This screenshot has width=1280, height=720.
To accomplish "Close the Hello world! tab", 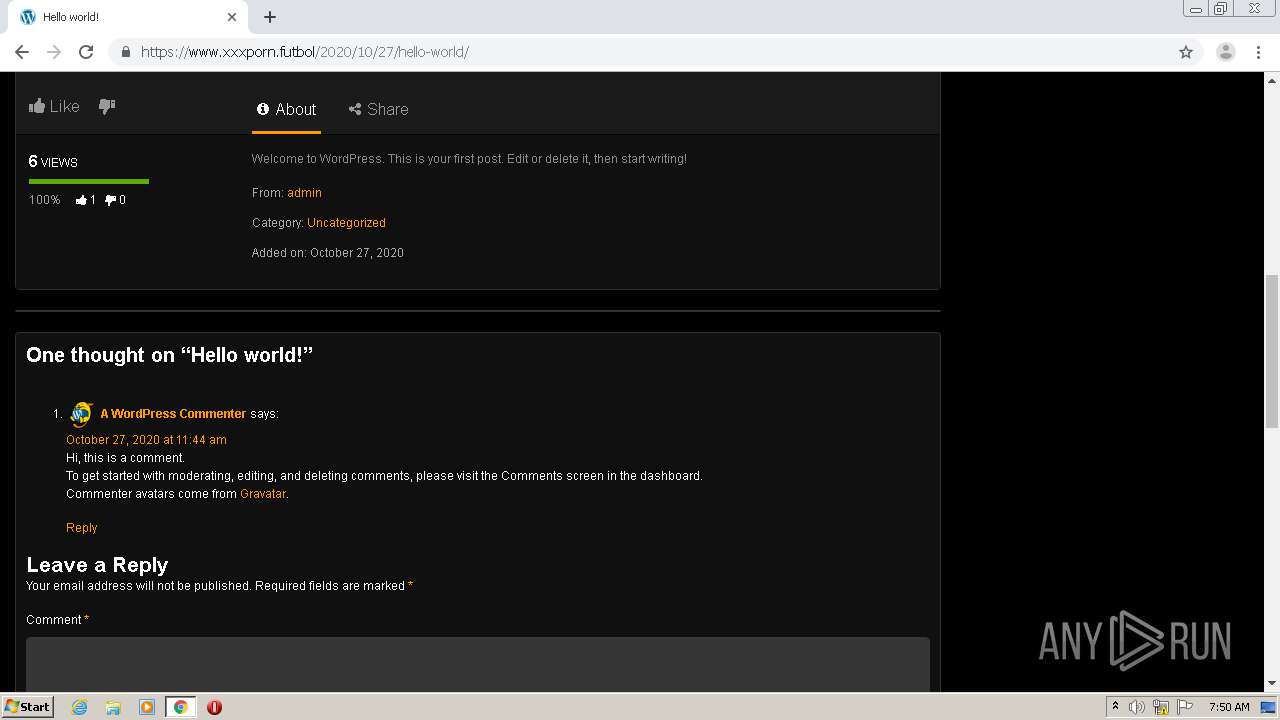I will [232, 17].
